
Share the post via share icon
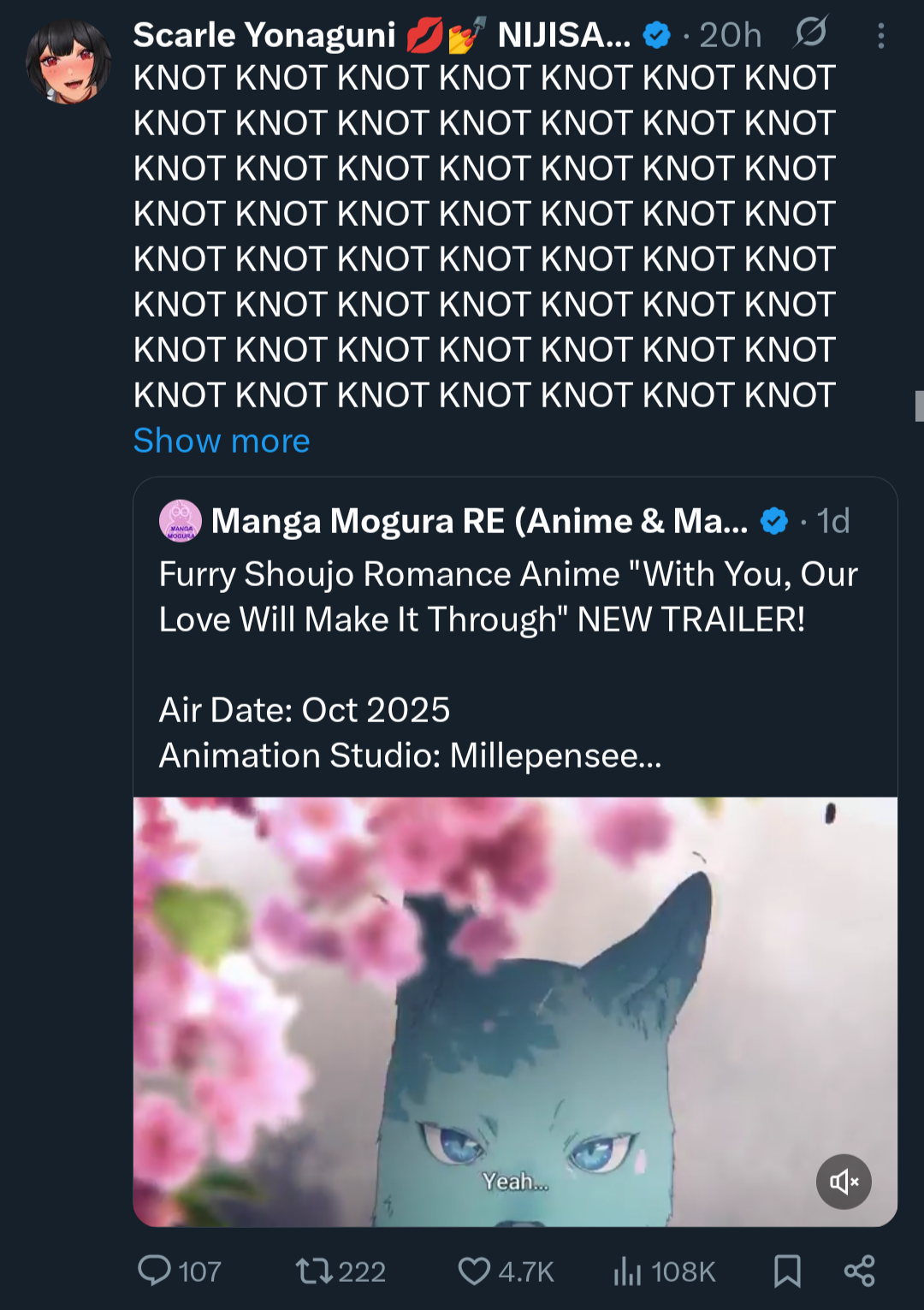click(x=859, y=1271)
